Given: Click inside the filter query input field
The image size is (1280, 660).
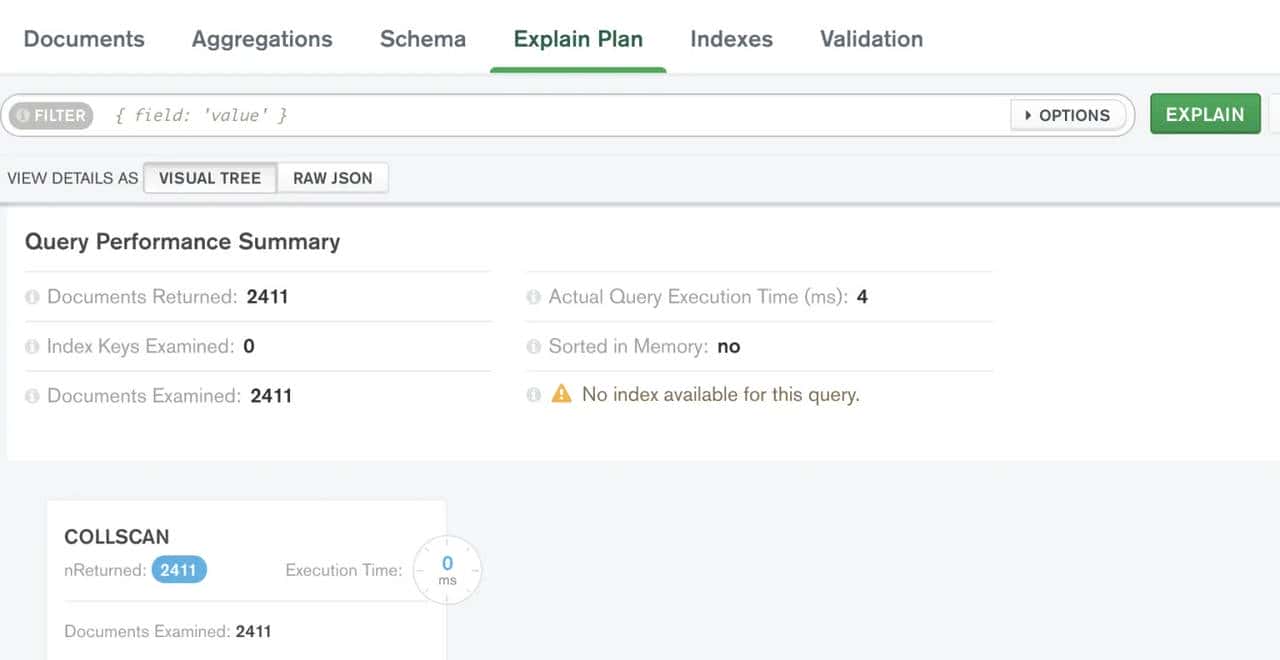Looking at the screenshot, I should [x=400, y=115].
